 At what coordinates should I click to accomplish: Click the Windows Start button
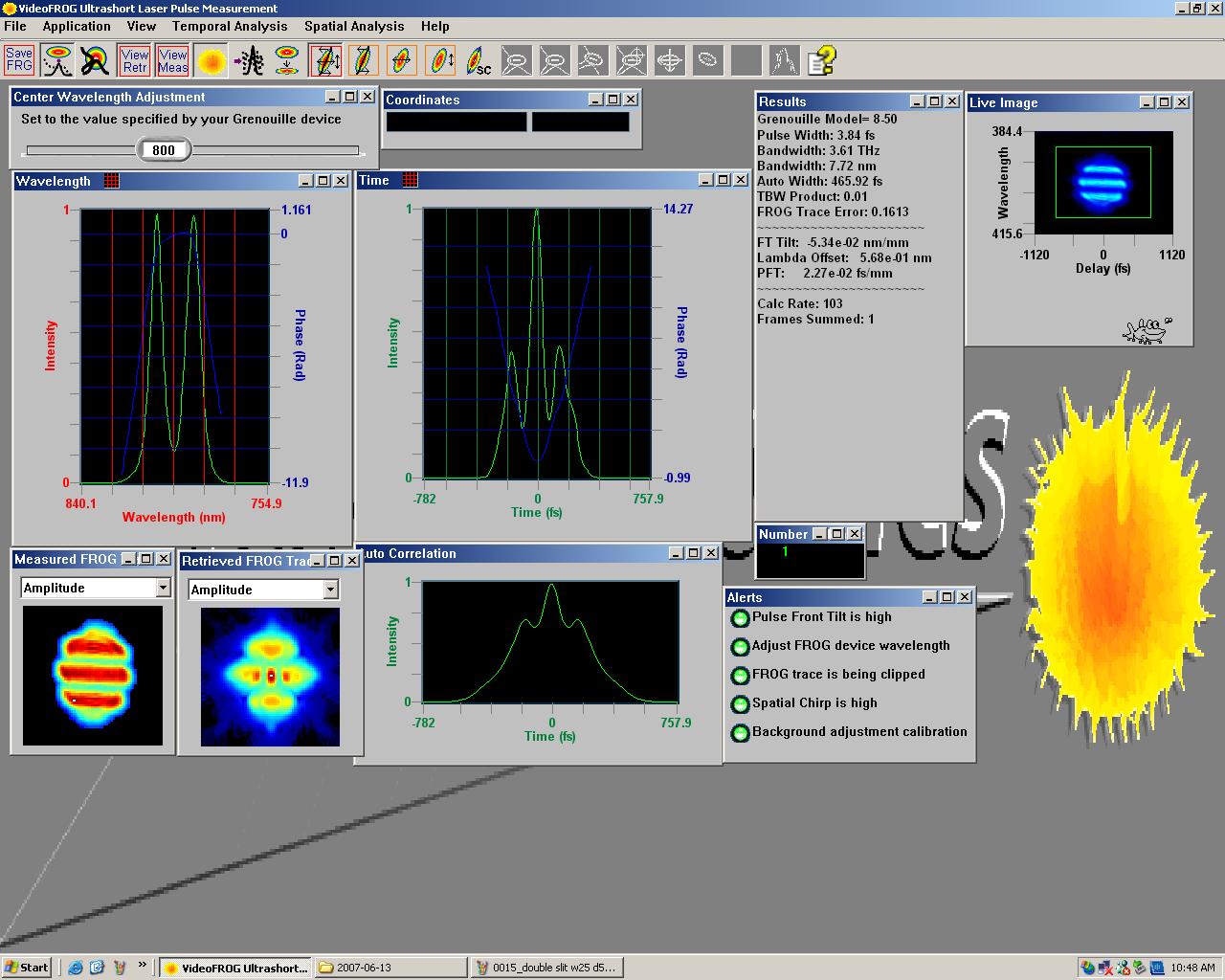tap(27, 968)
